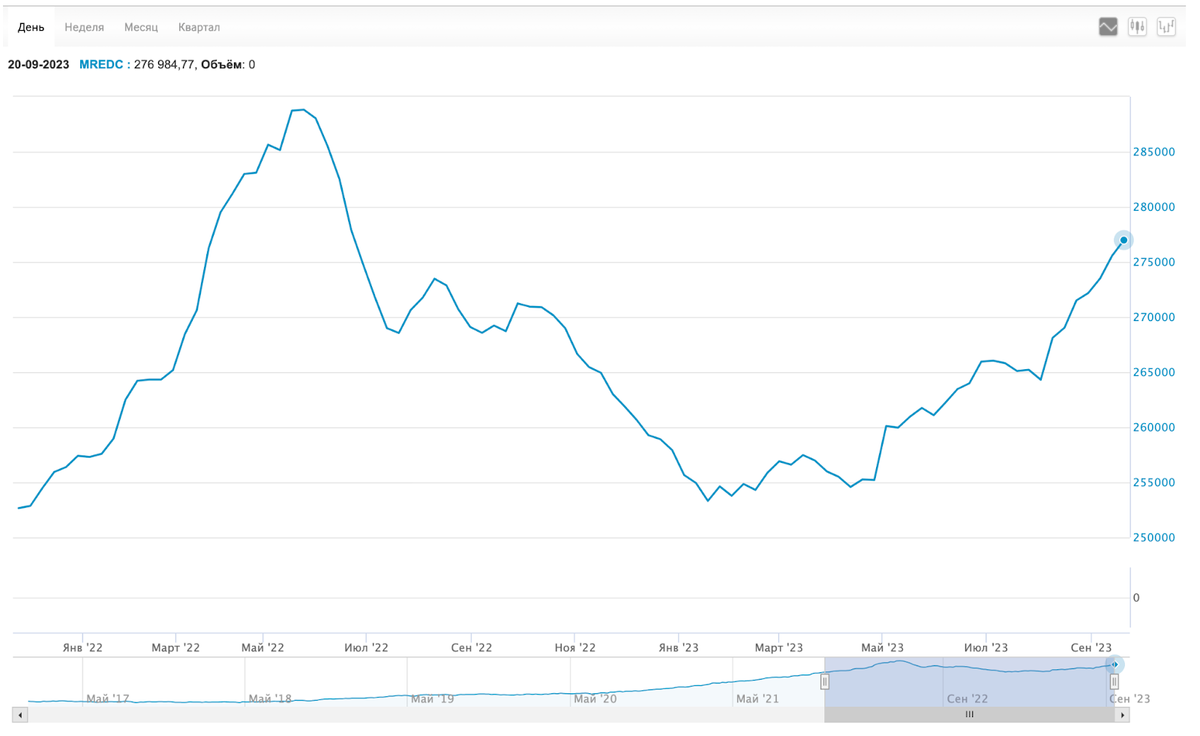
Task: Select the line chart type icon
Action: [x=1108, y=27]
